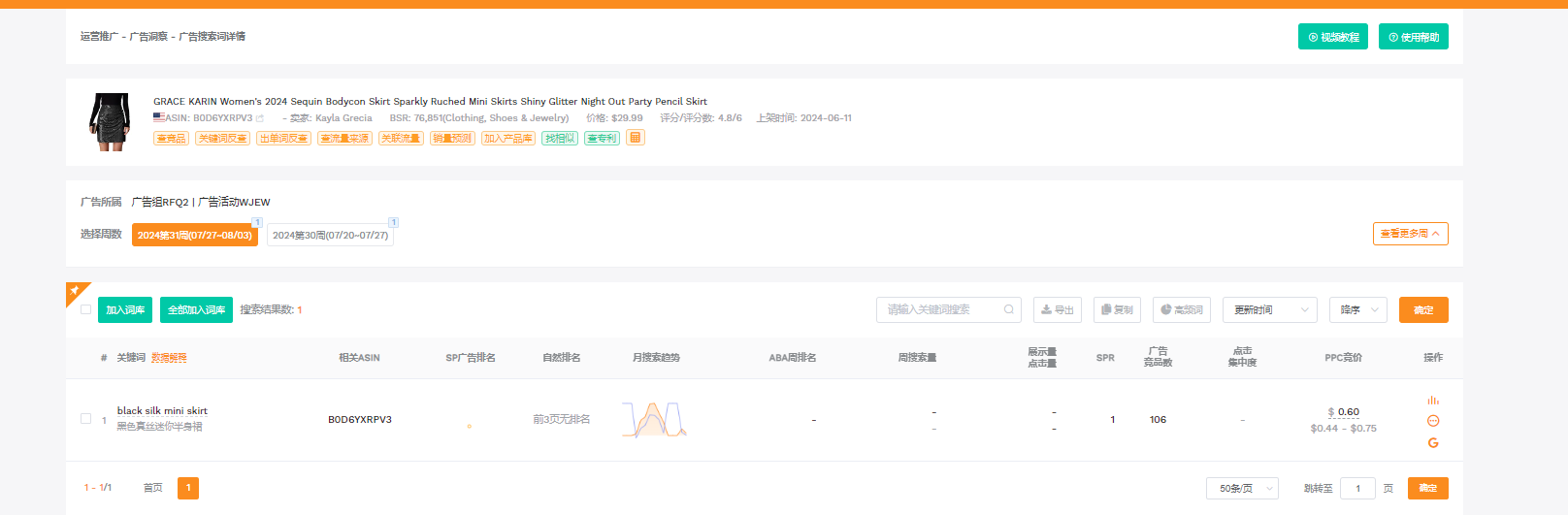Screen dimensions: 1568x515
Task: Click the magnifier icon in the keyword search box
Action: coord(1009,309)
